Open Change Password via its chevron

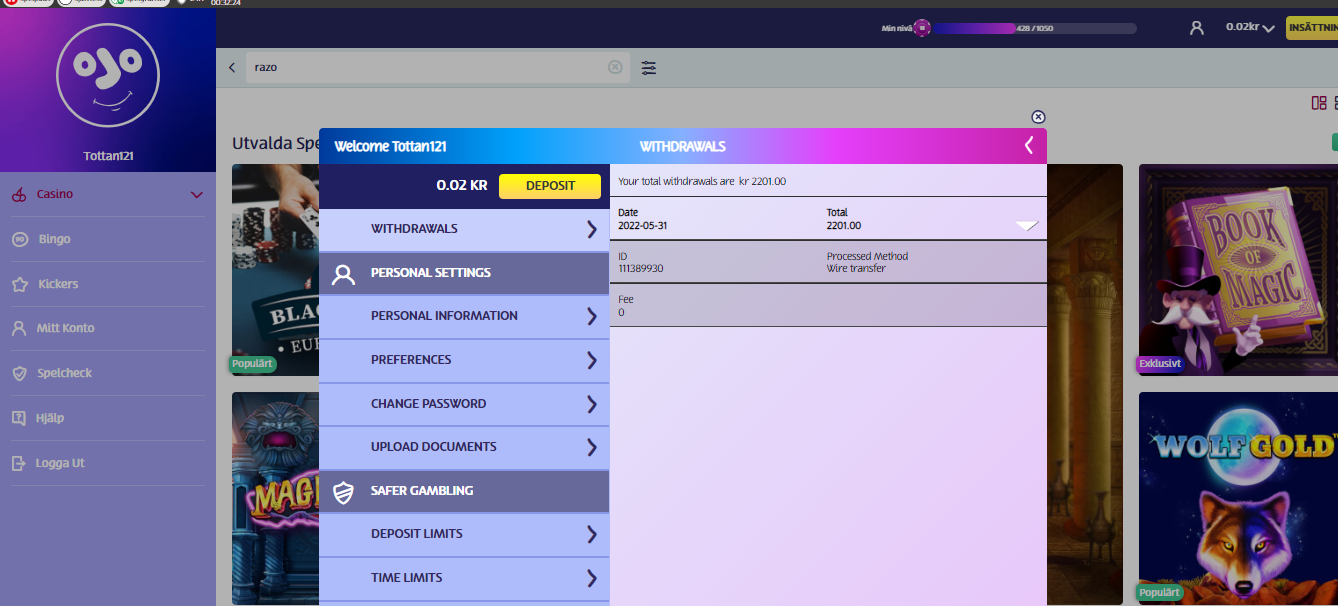(591, 404)
